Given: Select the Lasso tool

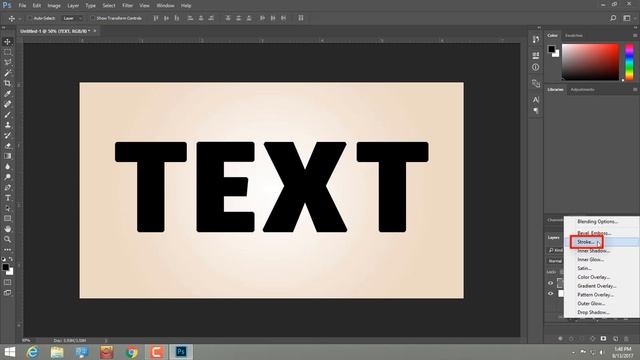Looking at the screenshot, I should point(7,62).
